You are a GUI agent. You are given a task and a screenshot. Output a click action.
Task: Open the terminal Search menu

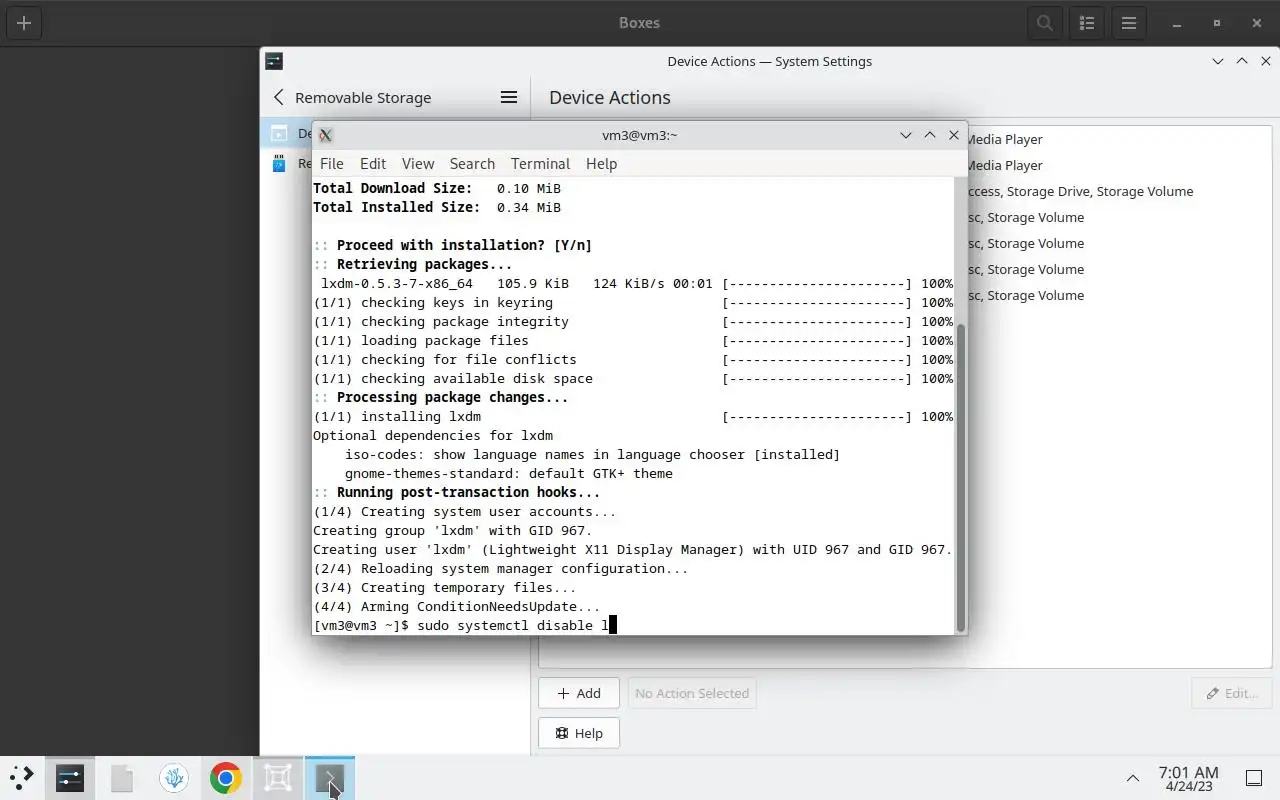point(472,164)
